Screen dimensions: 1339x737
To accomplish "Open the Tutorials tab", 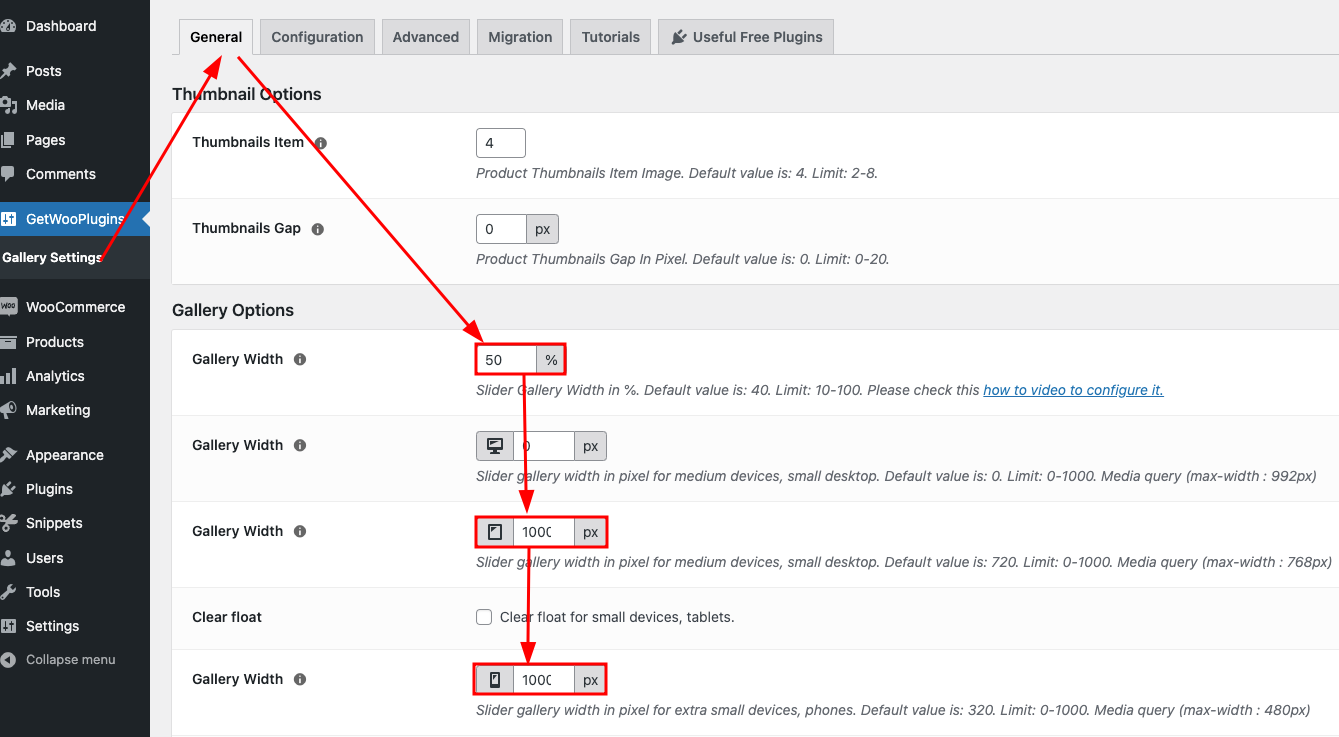I will pyautogui.click(x=611, y=37).
